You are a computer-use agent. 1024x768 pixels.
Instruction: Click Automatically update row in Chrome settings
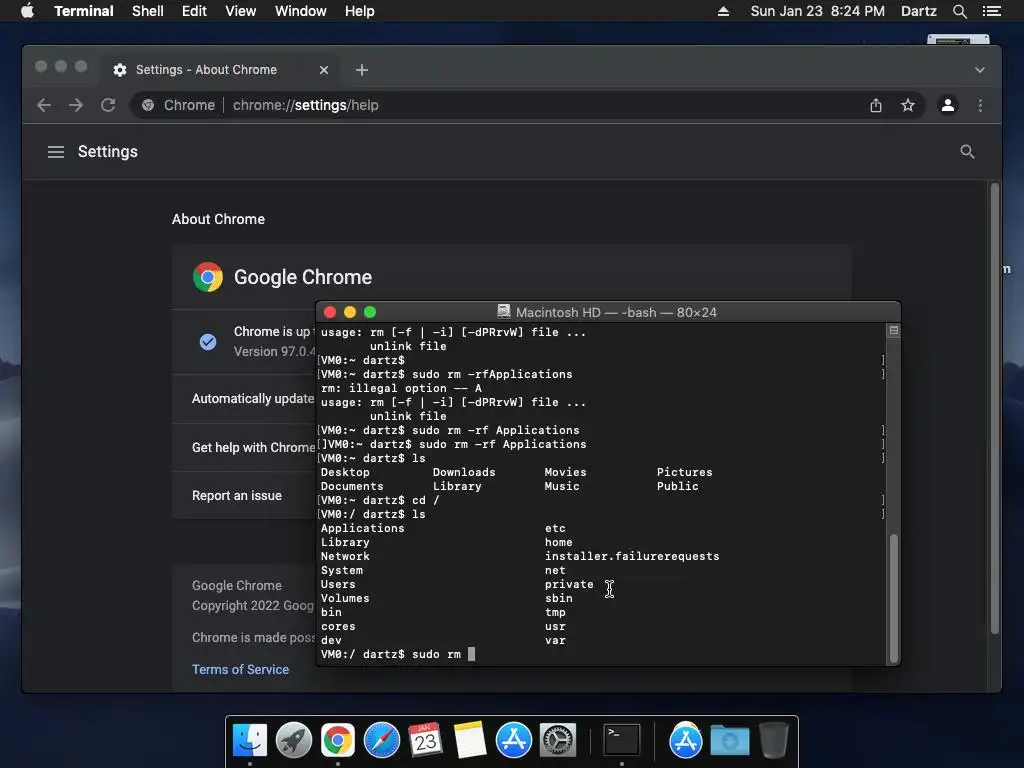253,398
